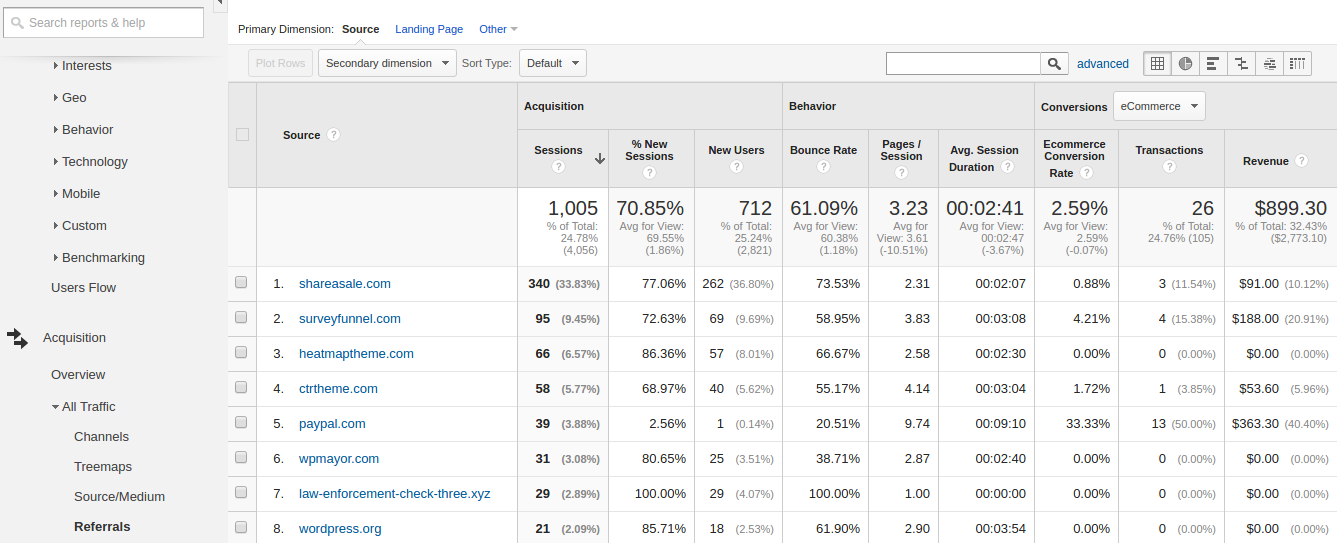Image resolution: width=1337 pixels, height=543 pixels.
Task: Open the eCommerce conversions dropdown
Action: point(1159,106)
